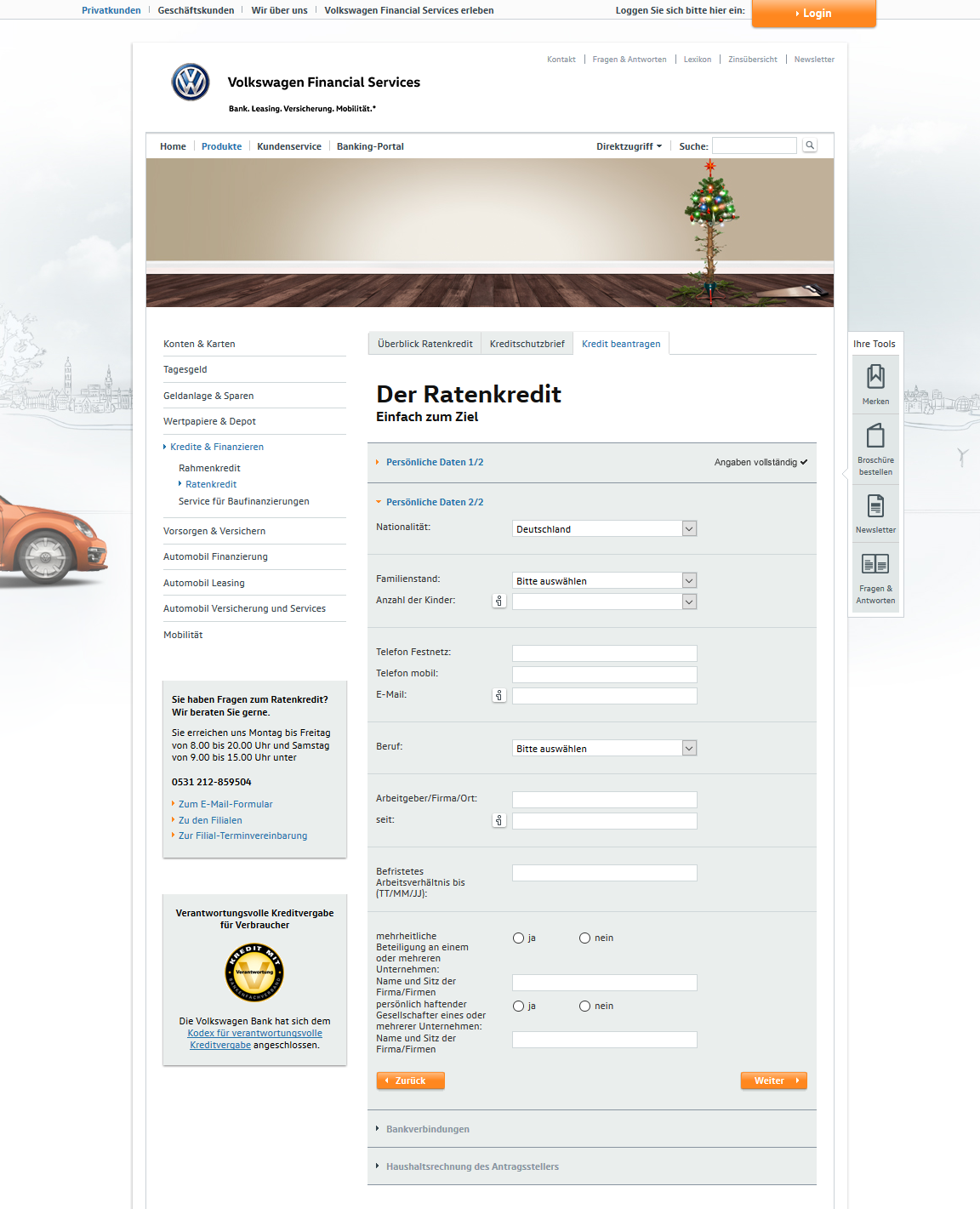Focus the seit input field
This screenshot has width=980, height=1209.
point(605,821)
